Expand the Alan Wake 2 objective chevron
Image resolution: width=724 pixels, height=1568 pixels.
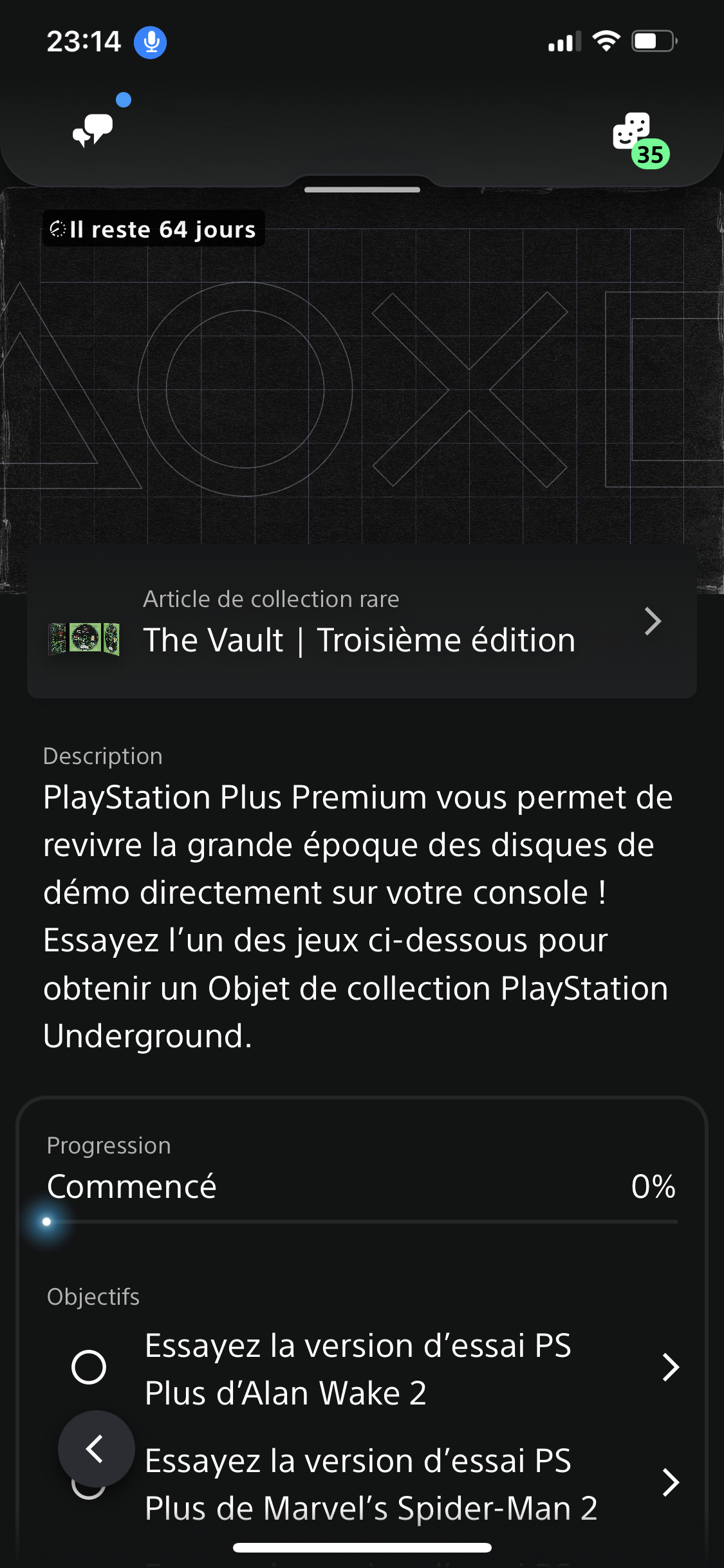coord(671,1367)
